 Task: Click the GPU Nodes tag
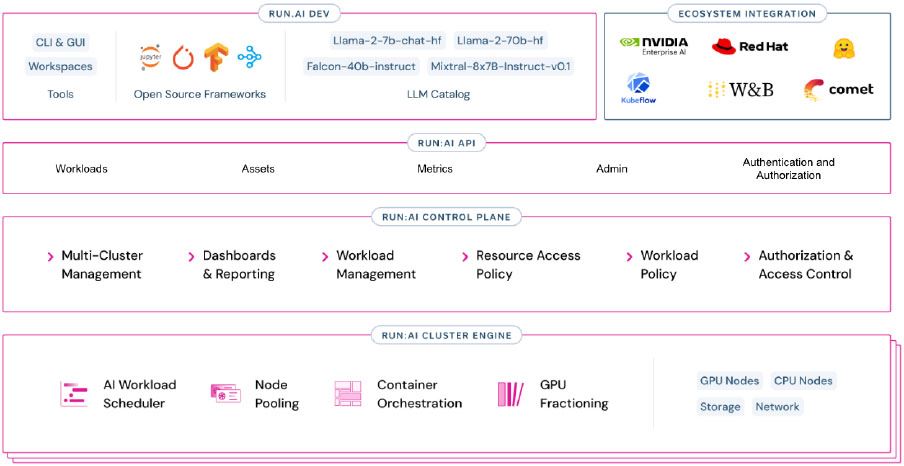click(x=729, y=381)
